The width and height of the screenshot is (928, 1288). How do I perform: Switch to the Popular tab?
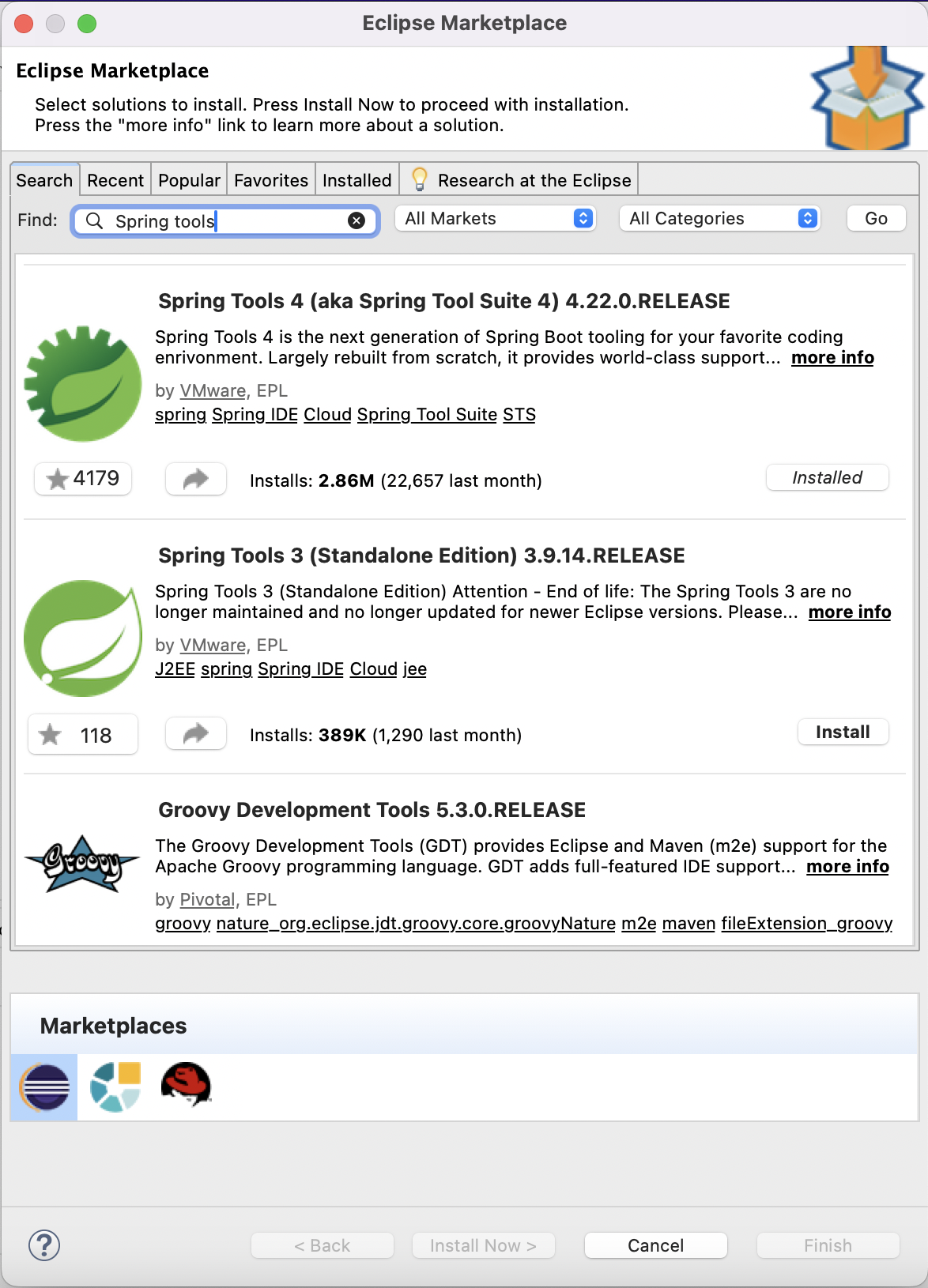189,180
